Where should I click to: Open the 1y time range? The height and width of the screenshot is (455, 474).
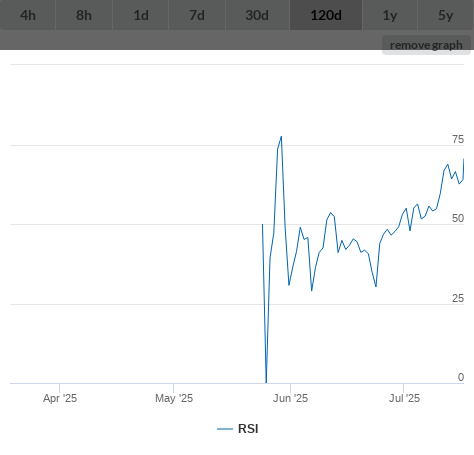coord(390,15)
